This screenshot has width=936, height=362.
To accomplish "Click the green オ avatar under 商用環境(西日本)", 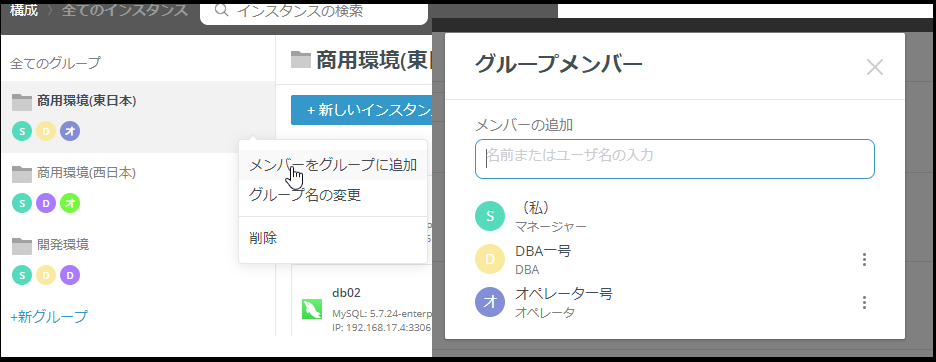I will (70, 203).
